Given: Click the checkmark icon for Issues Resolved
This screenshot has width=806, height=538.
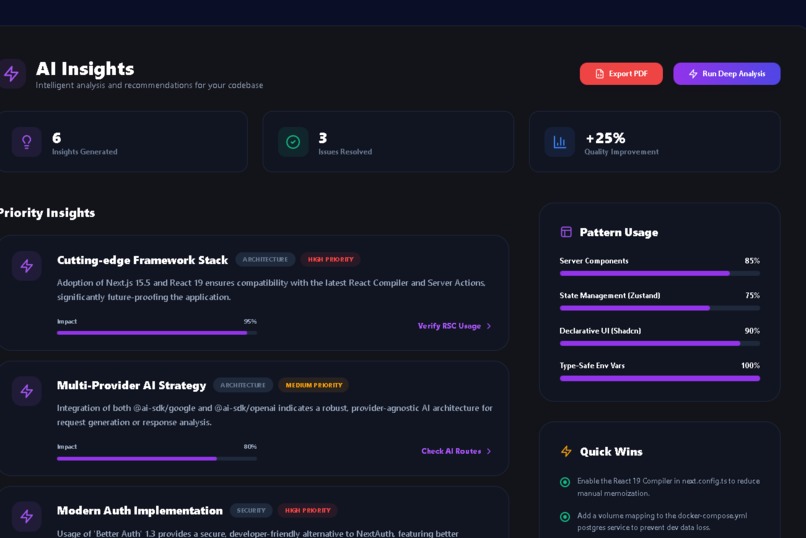Looking at the screenshot, I should click(x=293, y=142).
